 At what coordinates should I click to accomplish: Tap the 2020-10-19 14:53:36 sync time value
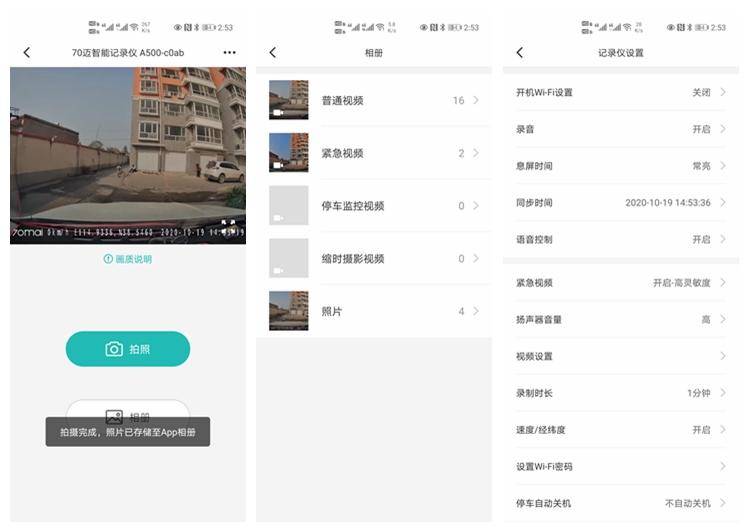click(x=668, y=202)
